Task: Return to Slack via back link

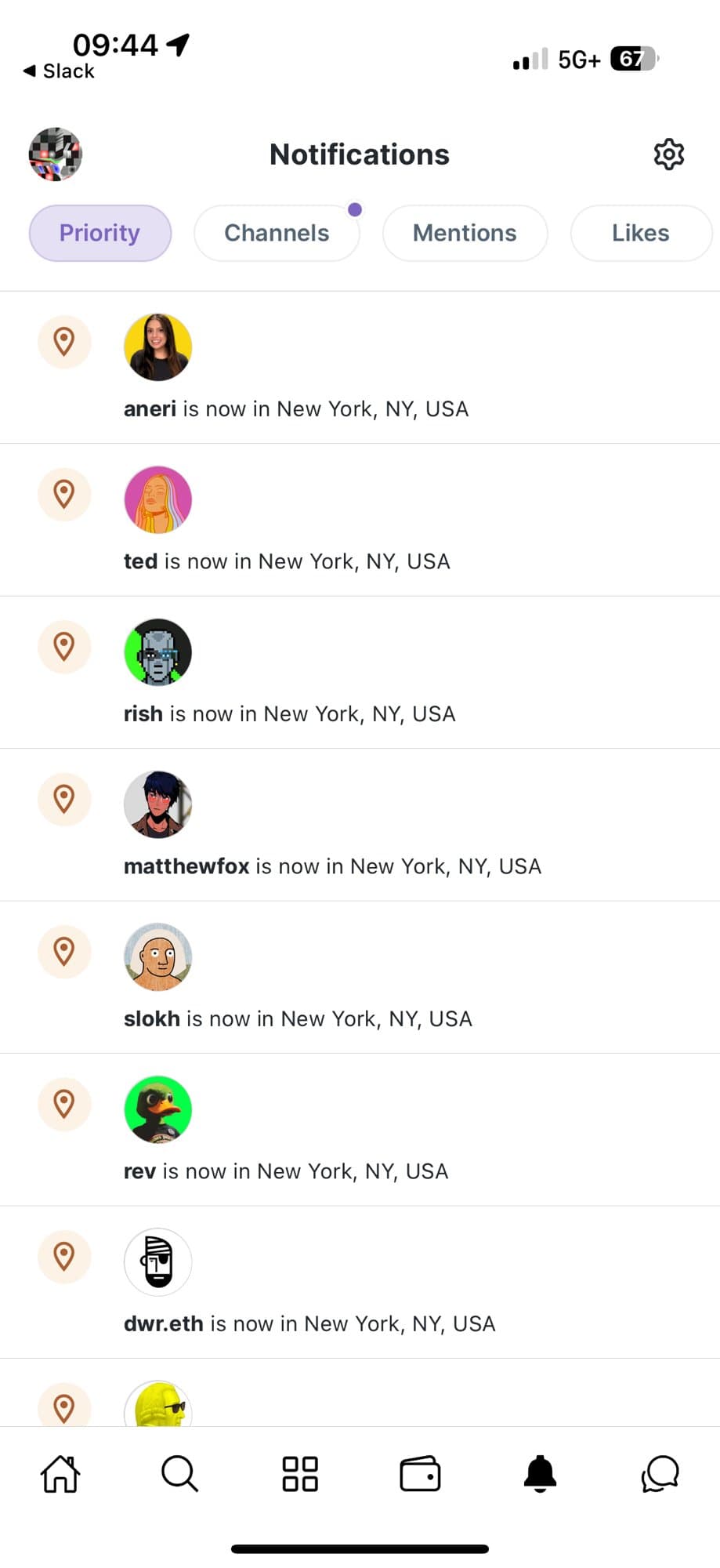Action: (x=60, y=71)
